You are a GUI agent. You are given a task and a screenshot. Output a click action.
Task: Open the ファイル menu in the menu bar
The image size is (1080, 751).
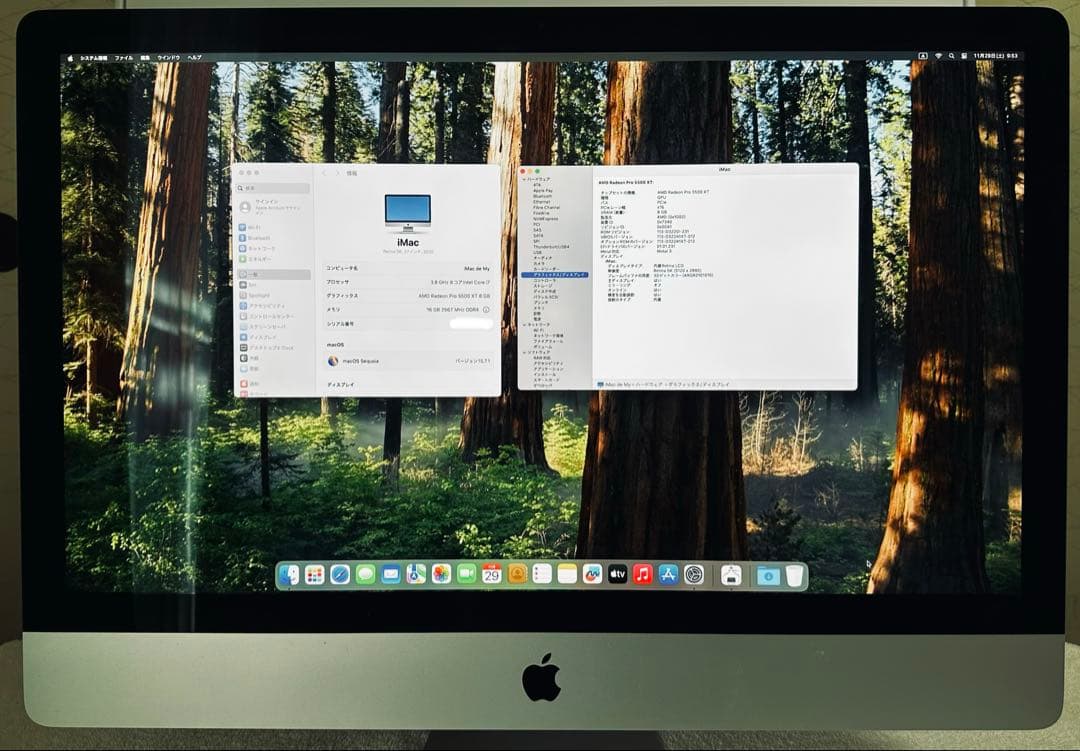point(124,58)
